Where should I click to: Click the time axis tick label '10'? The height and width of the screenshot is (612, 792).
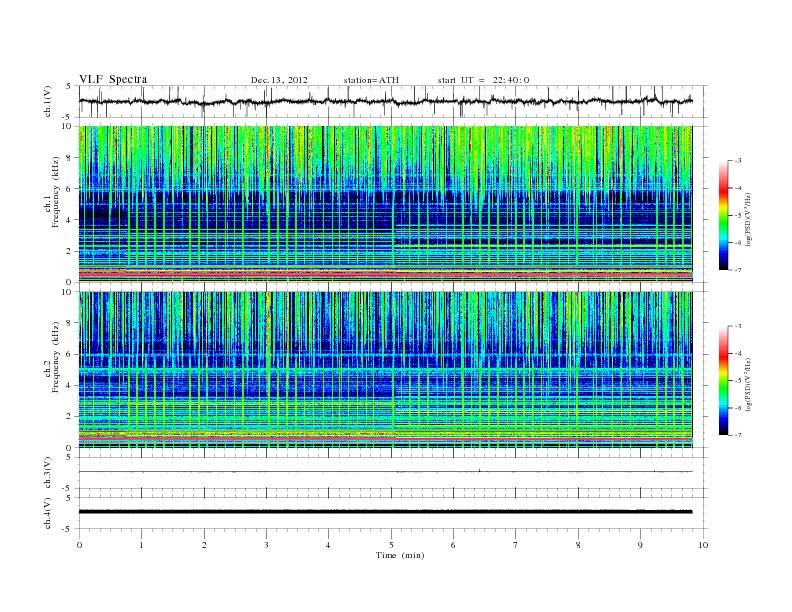pos(703,545)
